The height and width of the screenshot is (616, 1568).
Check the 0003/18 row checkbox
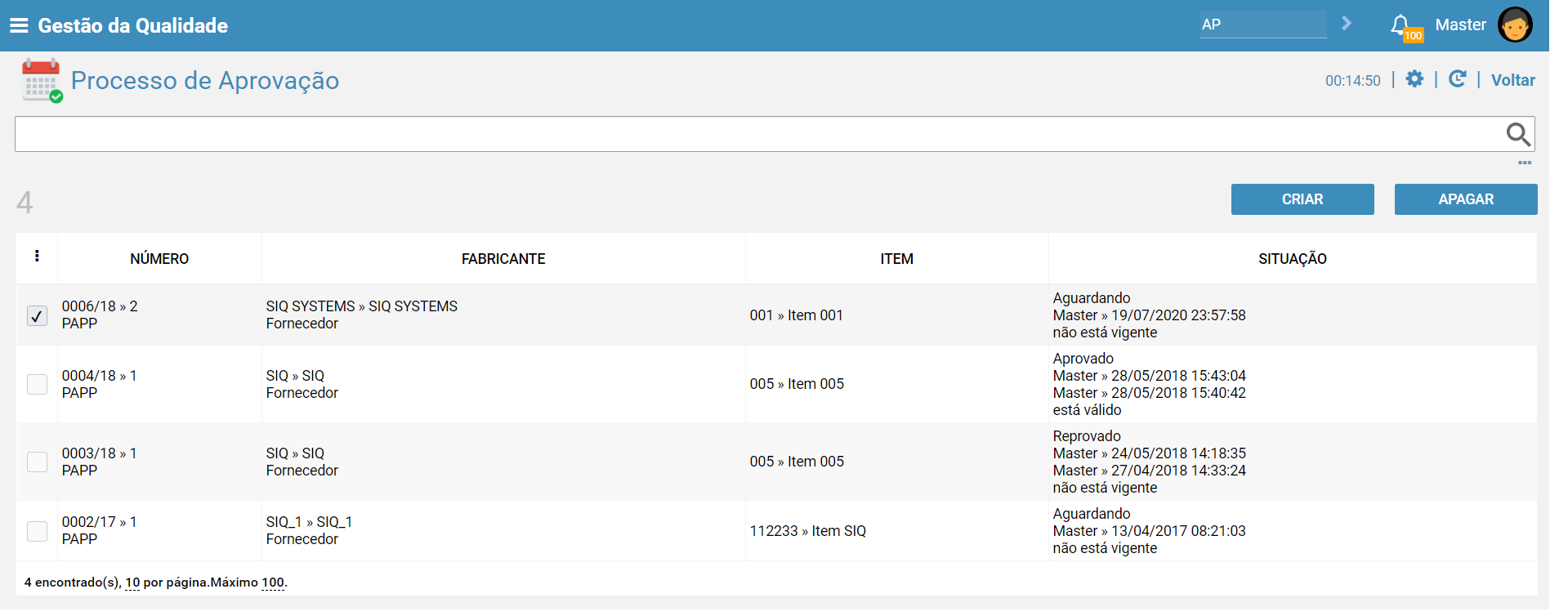coord(37,462)
